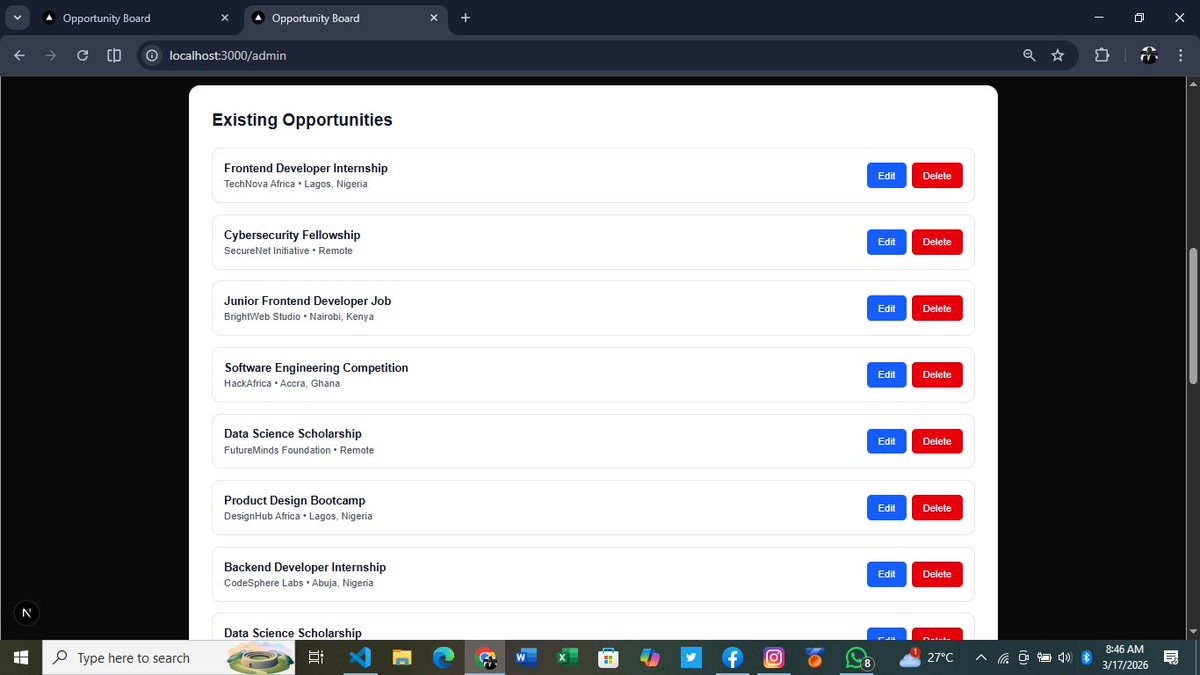
Task: Open the volume speaker tray icon
Action: (1064, 658)
